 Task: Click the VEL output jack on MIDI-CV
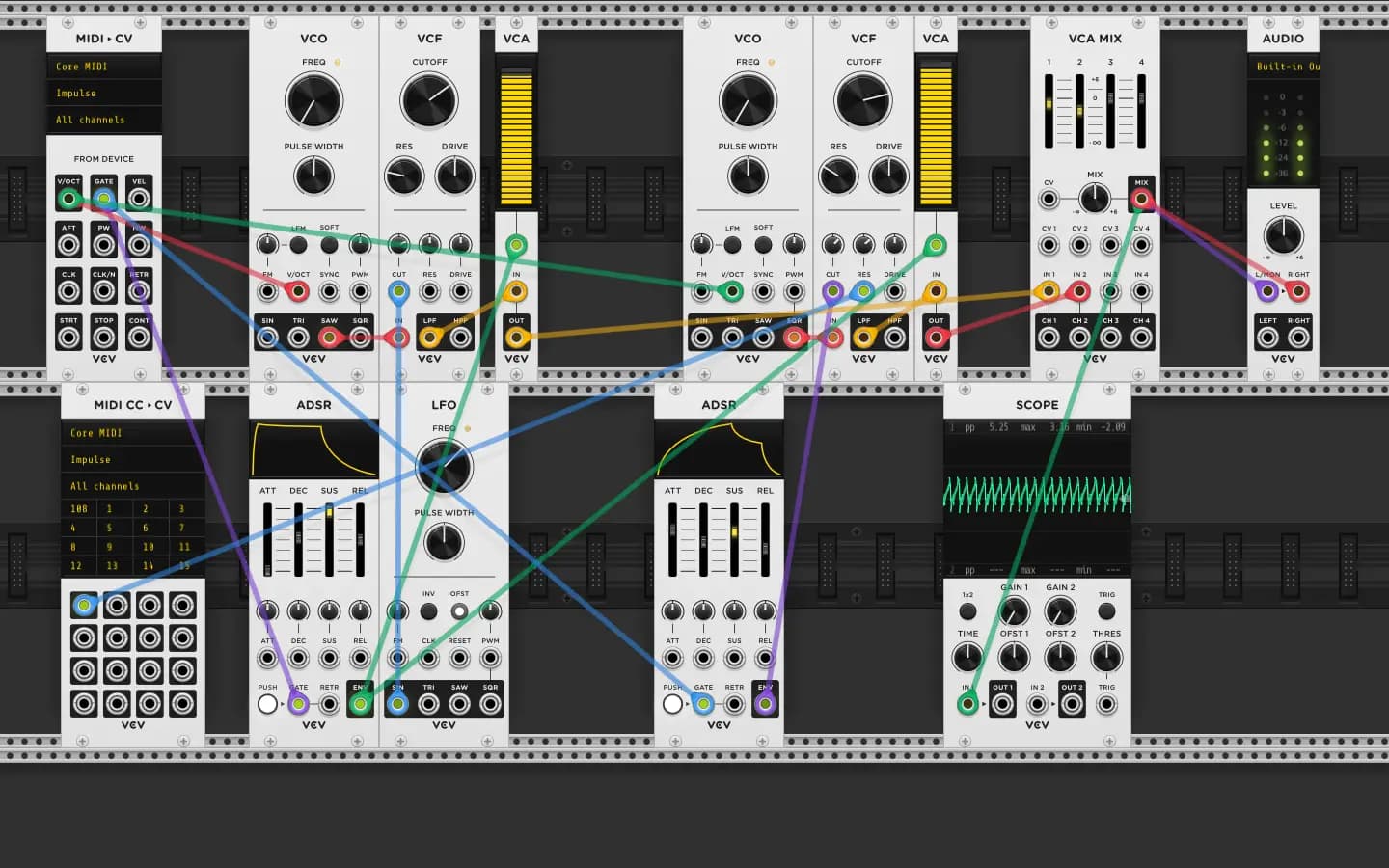coord(139,199)
